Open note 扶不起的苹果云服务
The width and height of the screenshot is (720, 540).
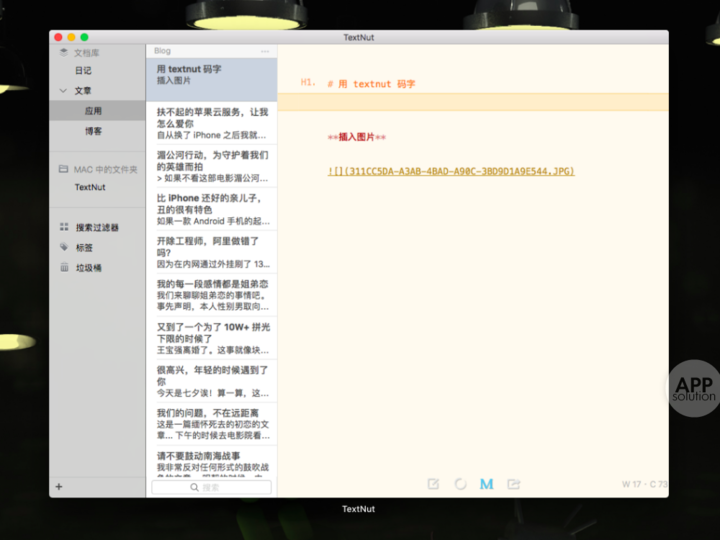(212, 123)
